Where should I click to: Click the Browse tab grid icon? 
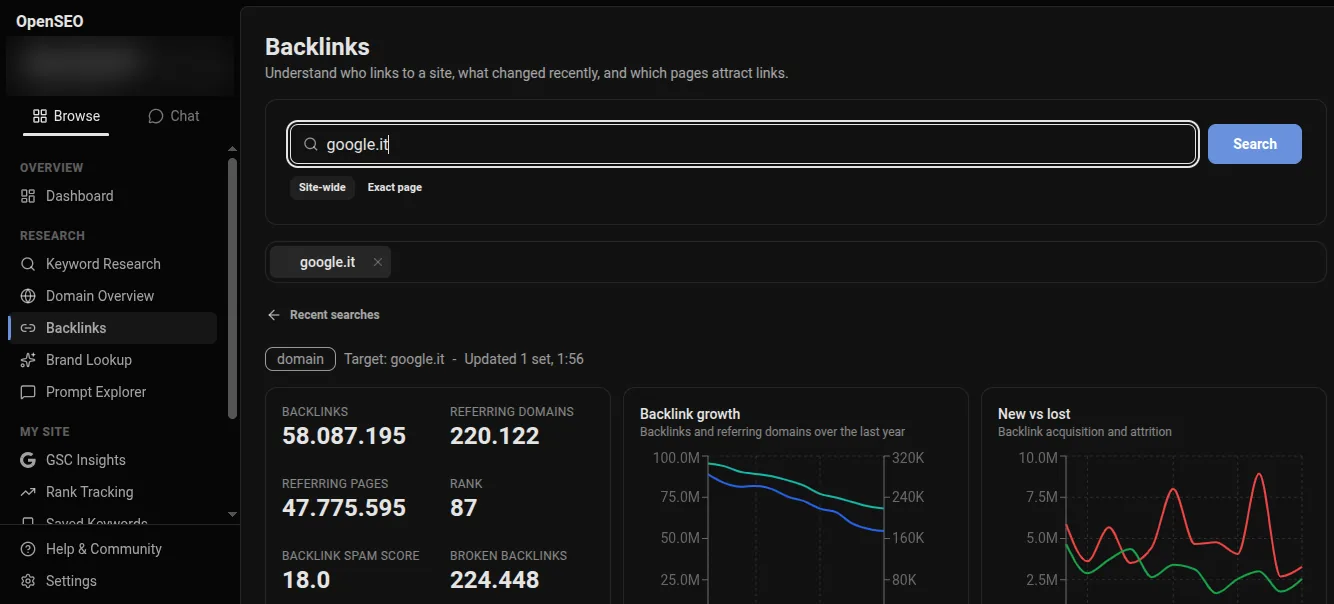point(40,116)
